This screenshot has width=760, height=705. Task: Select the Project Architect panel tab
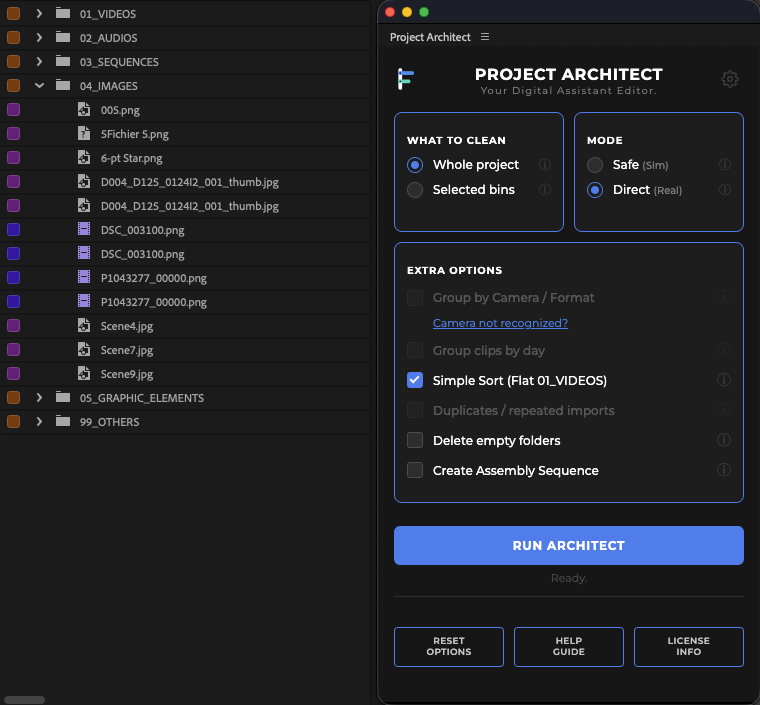click(430, 37)
